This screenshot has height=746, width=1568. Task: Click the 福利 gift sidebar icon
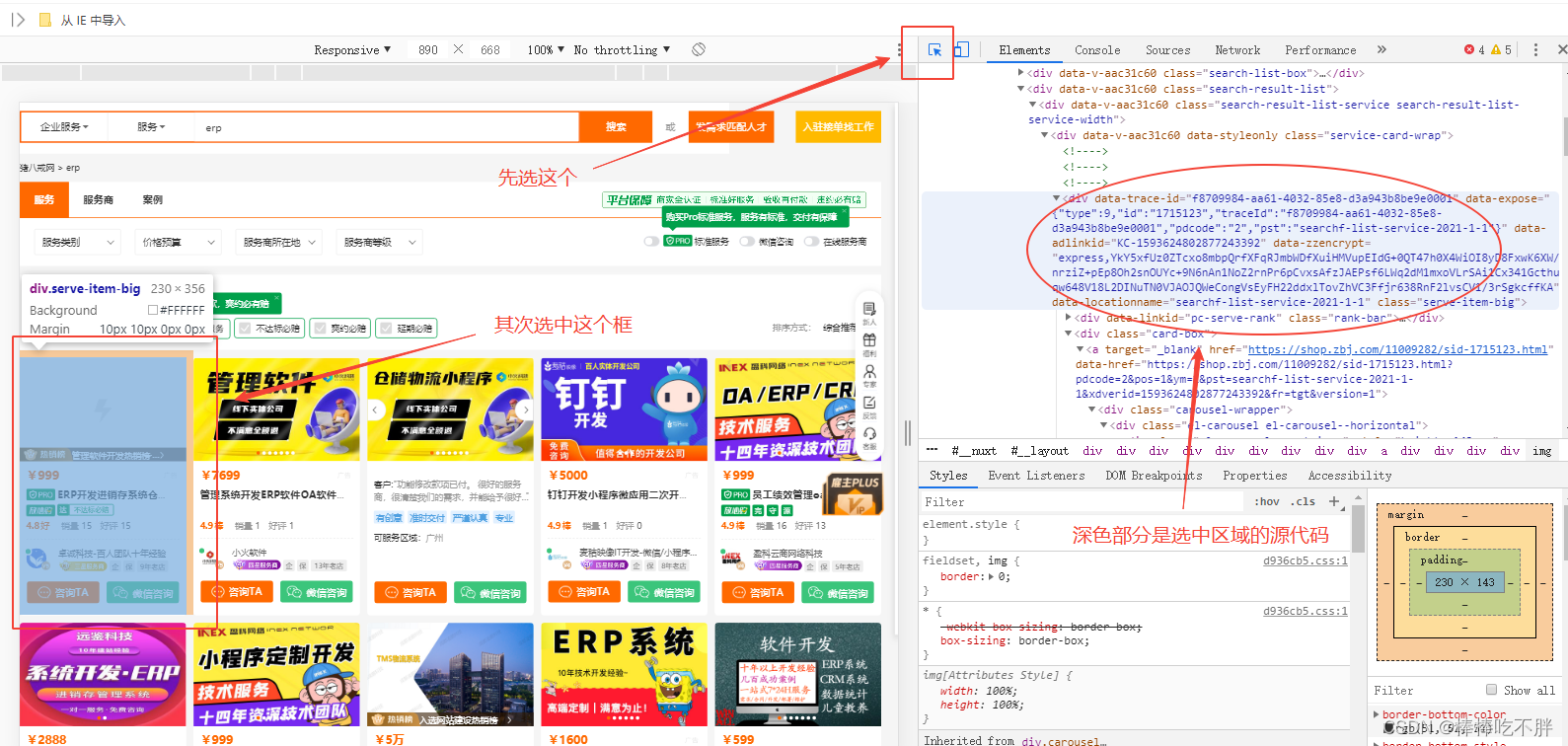coord(869,344)
